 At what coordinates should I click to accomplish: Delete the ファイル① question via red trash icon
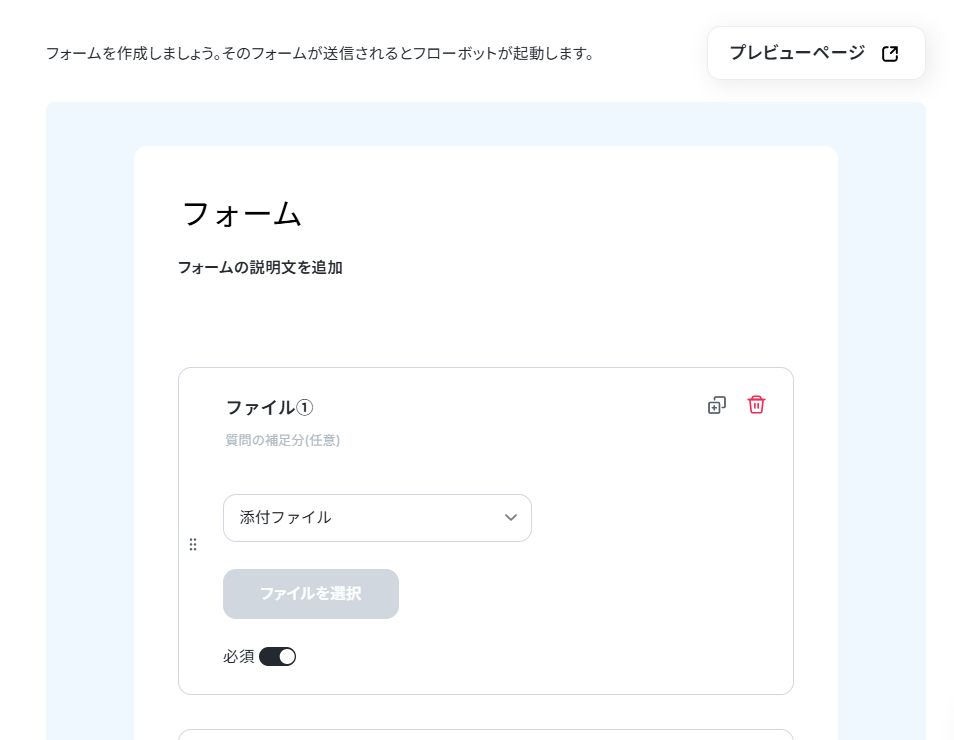756,405
